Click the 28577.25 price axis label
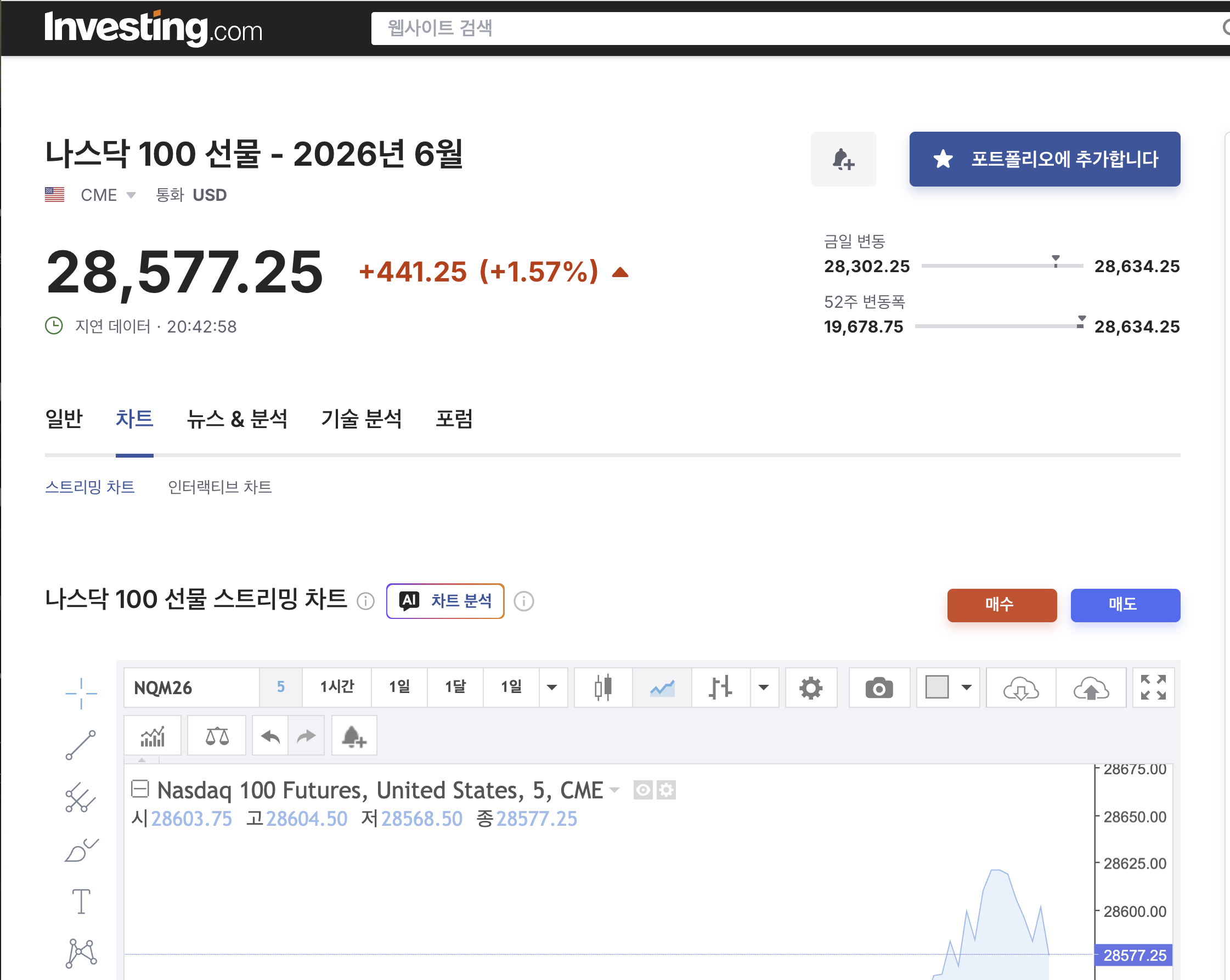 [x=1134, y=955]
